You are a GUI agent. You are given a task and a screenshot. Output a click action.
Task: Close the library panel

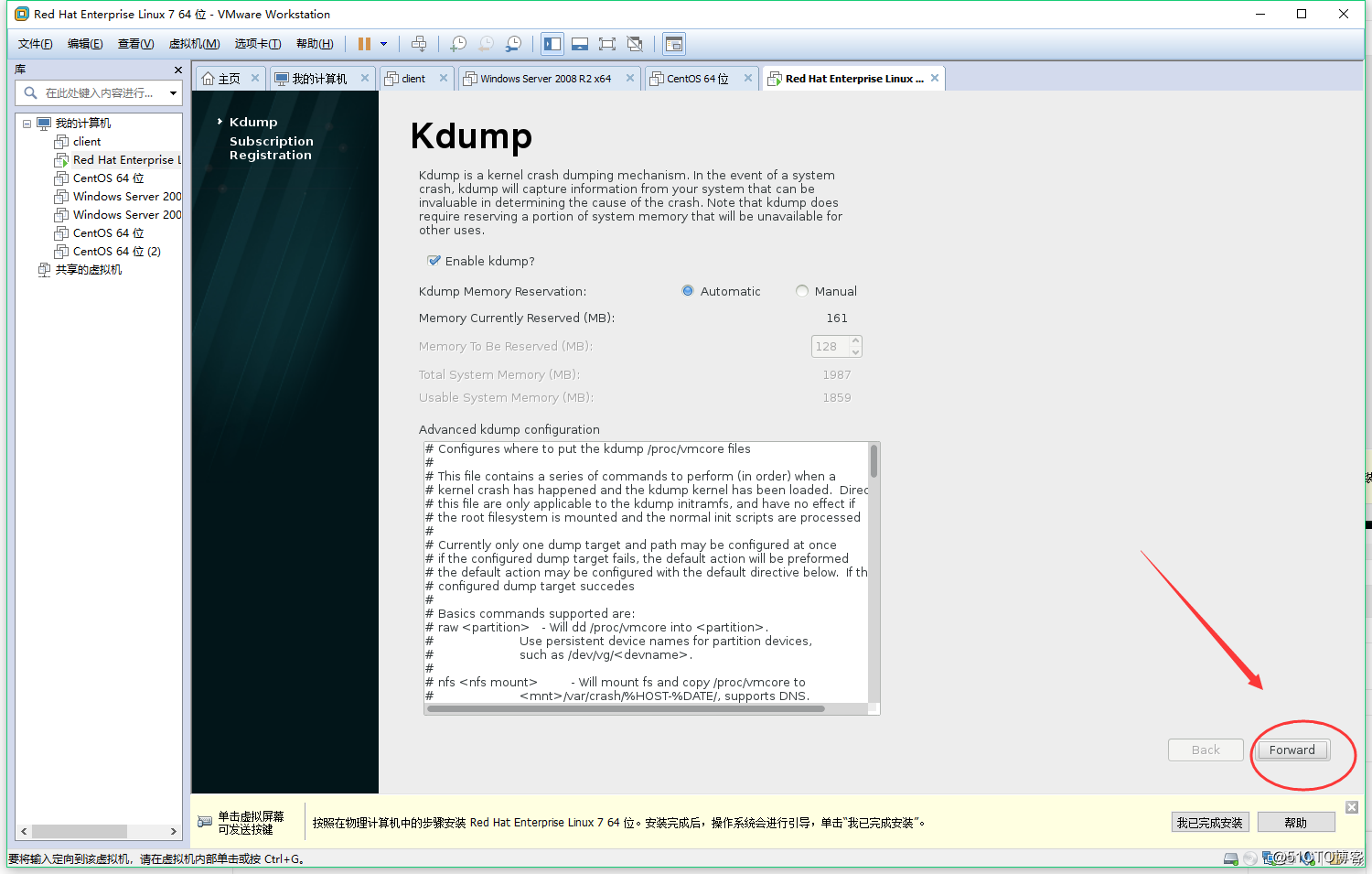[x=177, y=70]
